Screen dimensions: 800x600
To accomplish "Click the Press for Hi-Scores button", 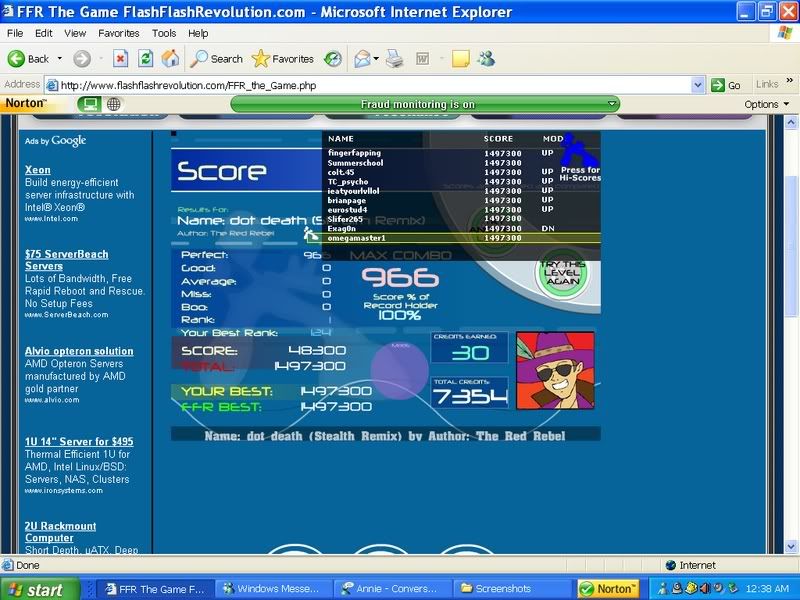I will pos(579,160).
